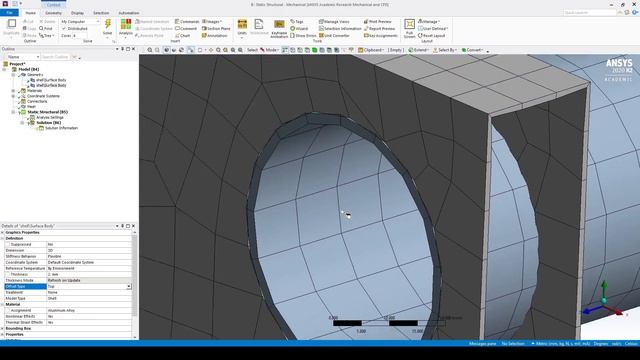Select Solution Information tree item
This screenshot has height=360, width=640.
pos(61,128)
